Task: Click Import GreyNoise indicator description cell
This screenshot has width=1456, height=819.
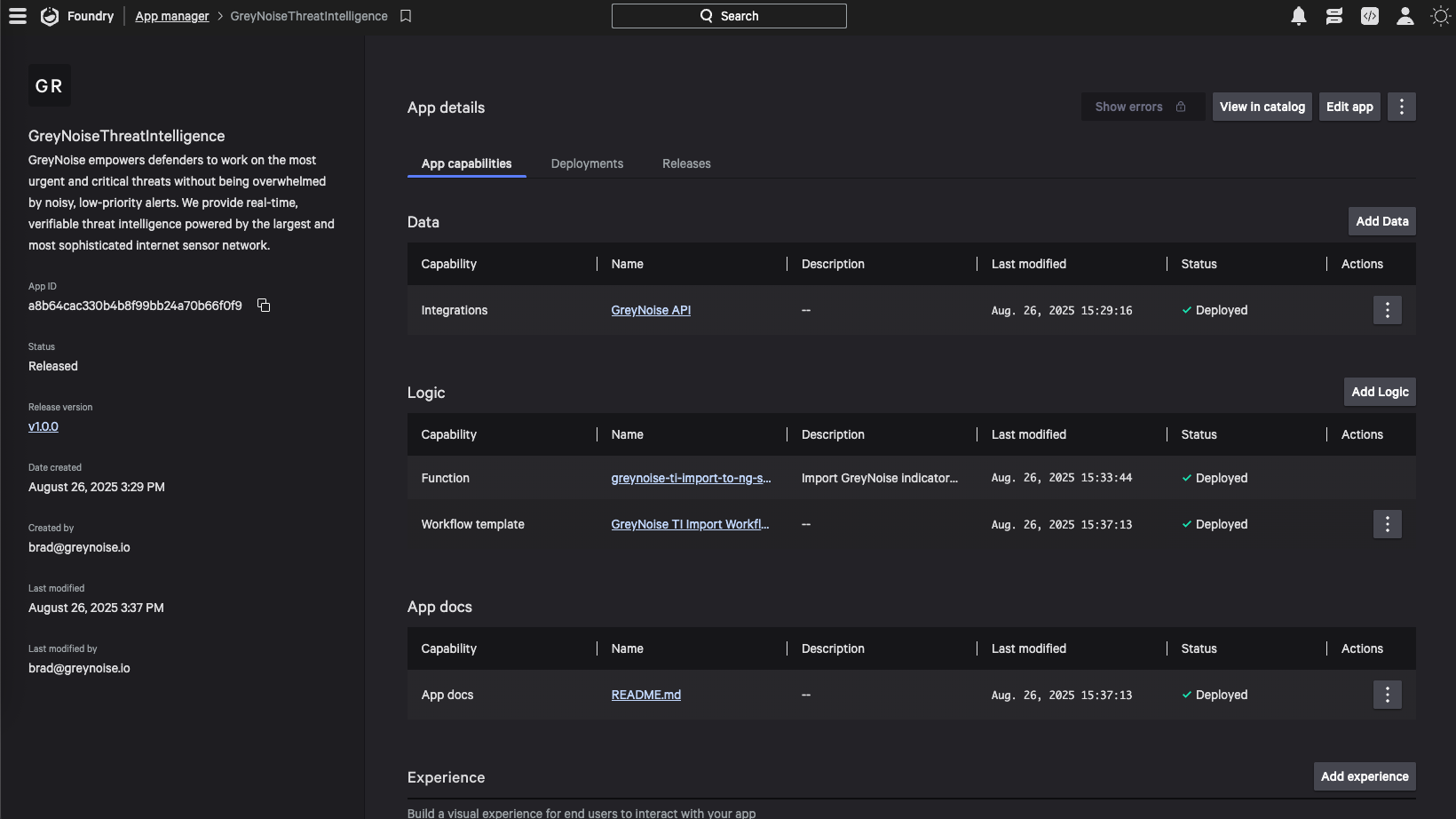Action: point(880,478)
